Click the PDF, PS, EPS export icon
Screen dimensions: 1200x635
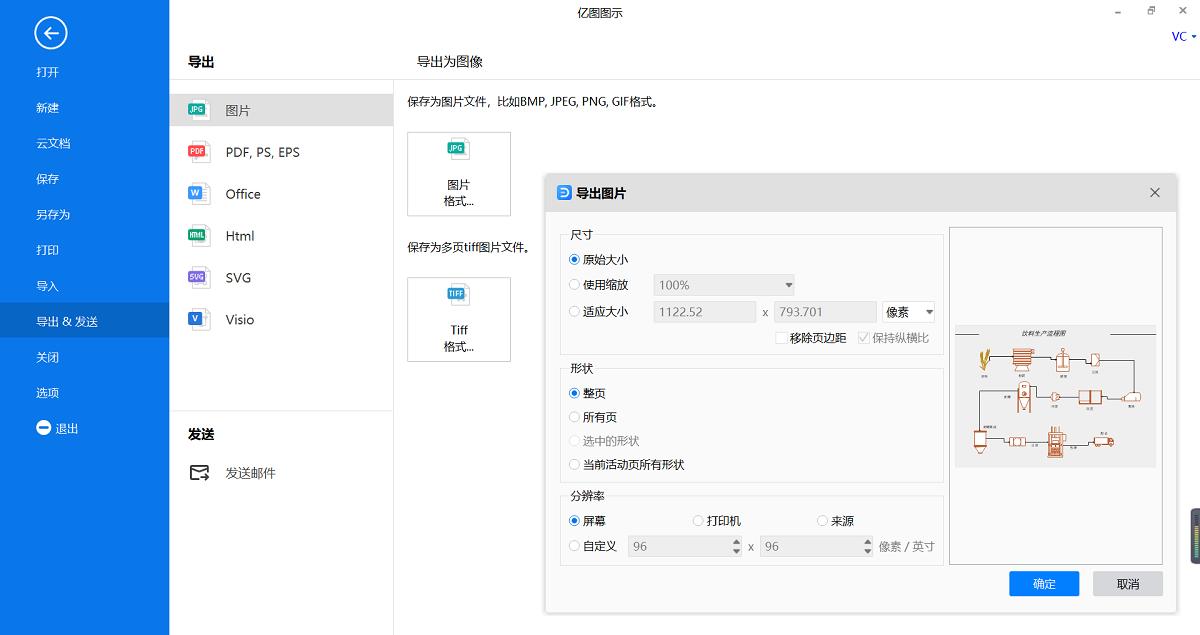(197, 151)
